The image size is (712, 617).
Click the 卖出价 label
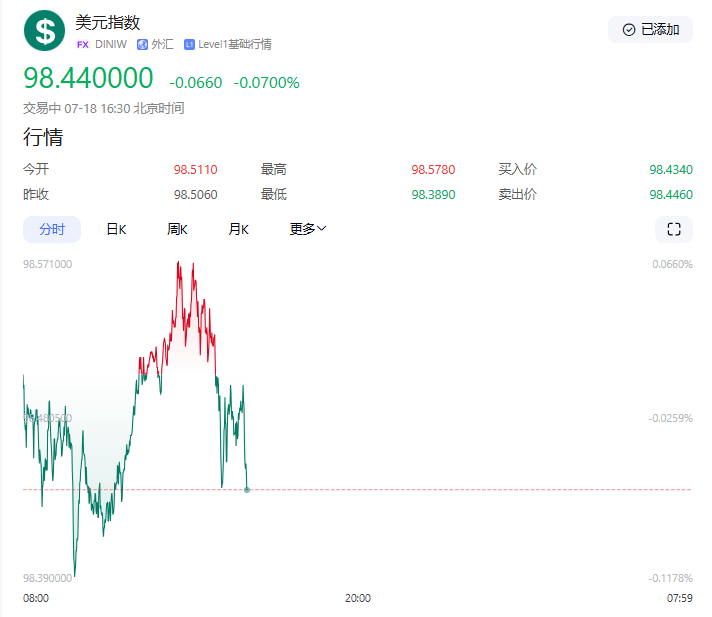(517, 194)
